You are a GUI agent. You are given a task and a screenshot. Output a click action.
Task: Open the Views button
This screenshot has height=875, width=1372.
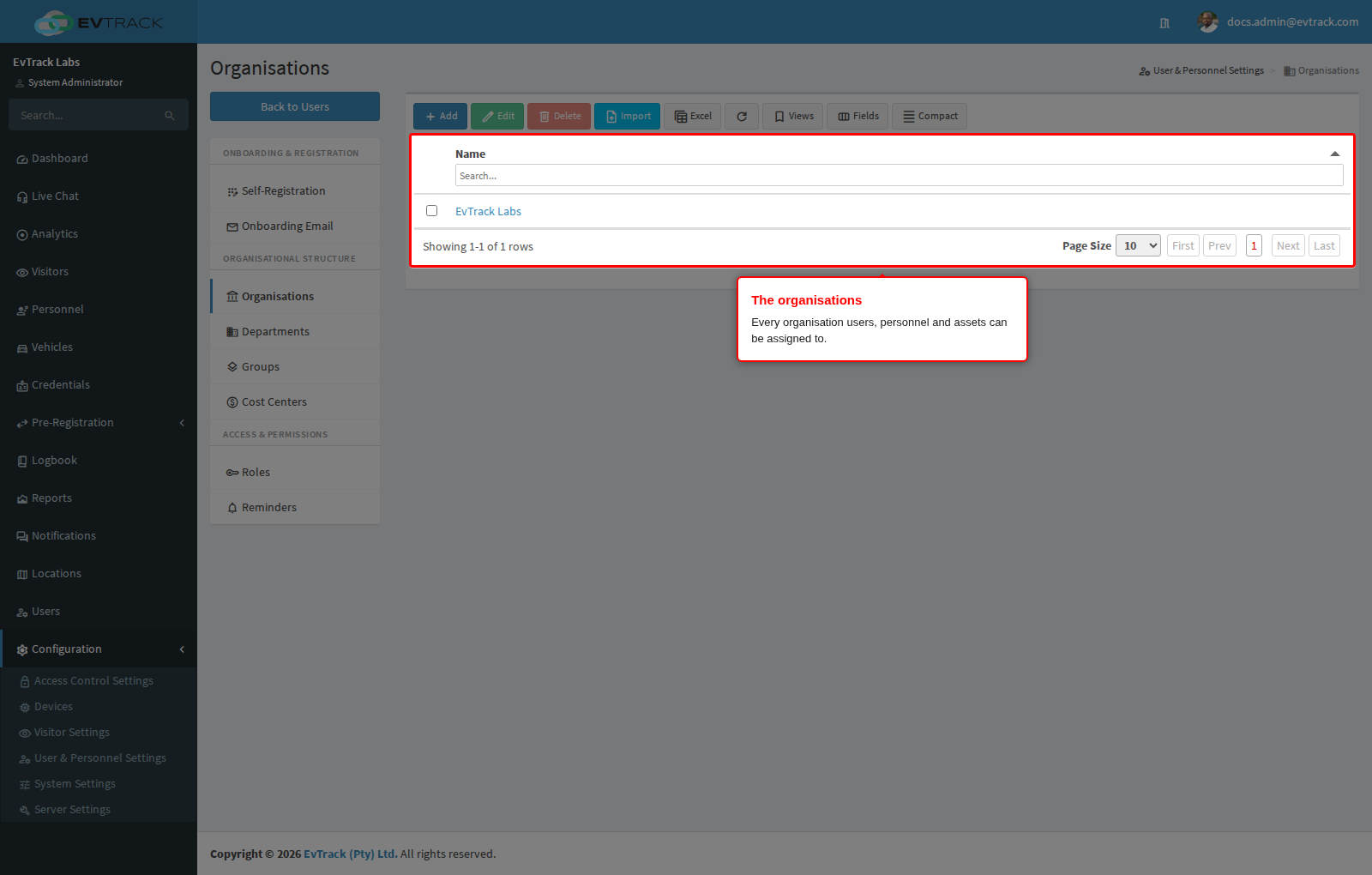tap(793, 117)
